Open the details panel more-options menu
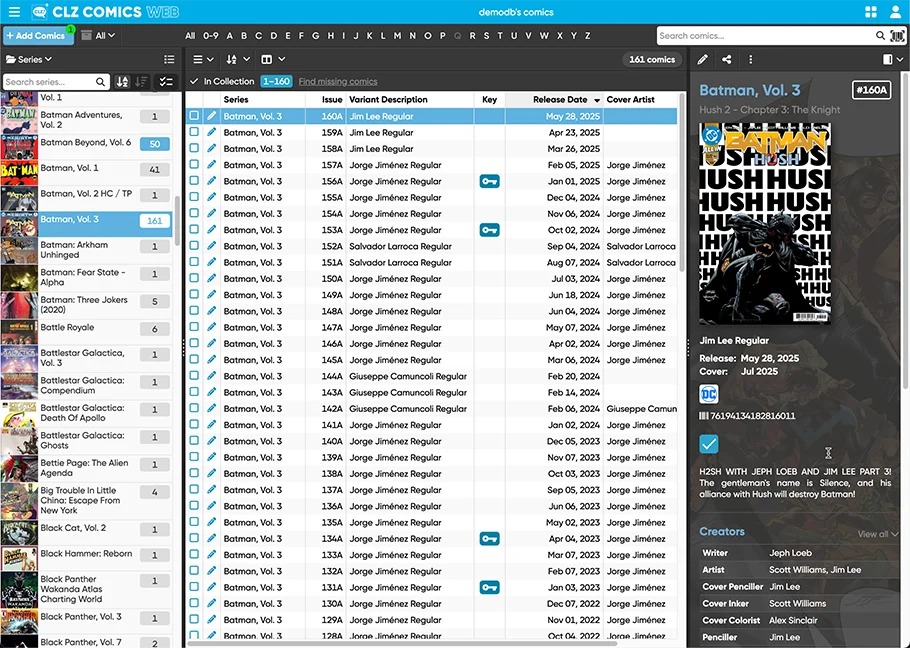Image resolution: width=910 pixels, height=648 pixels. coord(750,59)
